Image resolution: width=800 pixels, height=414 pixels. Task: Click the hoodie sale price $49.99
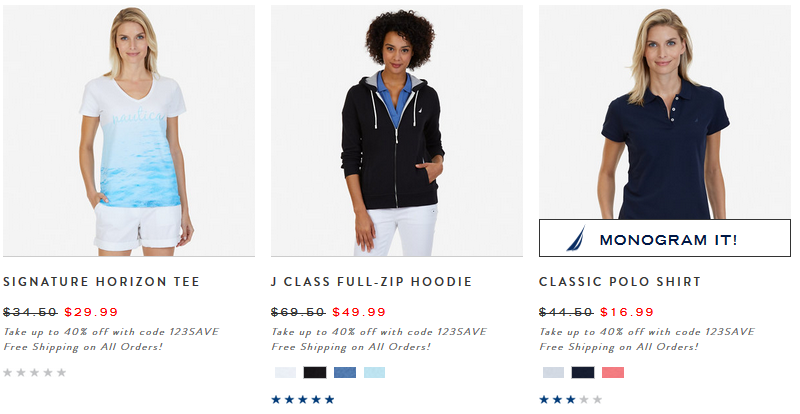[359, 312]
